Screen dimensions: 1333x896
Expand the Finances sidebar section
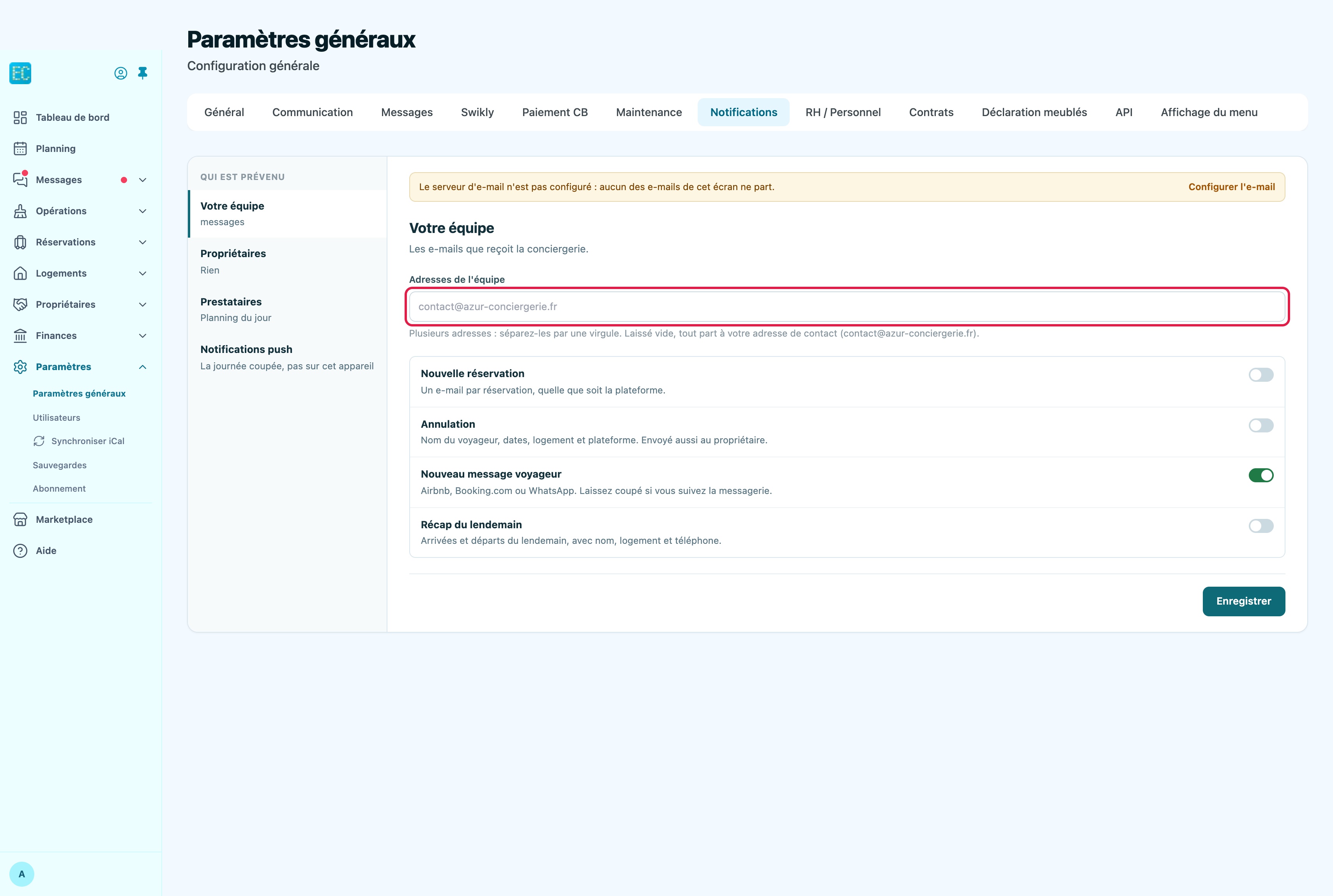[143, 335]
